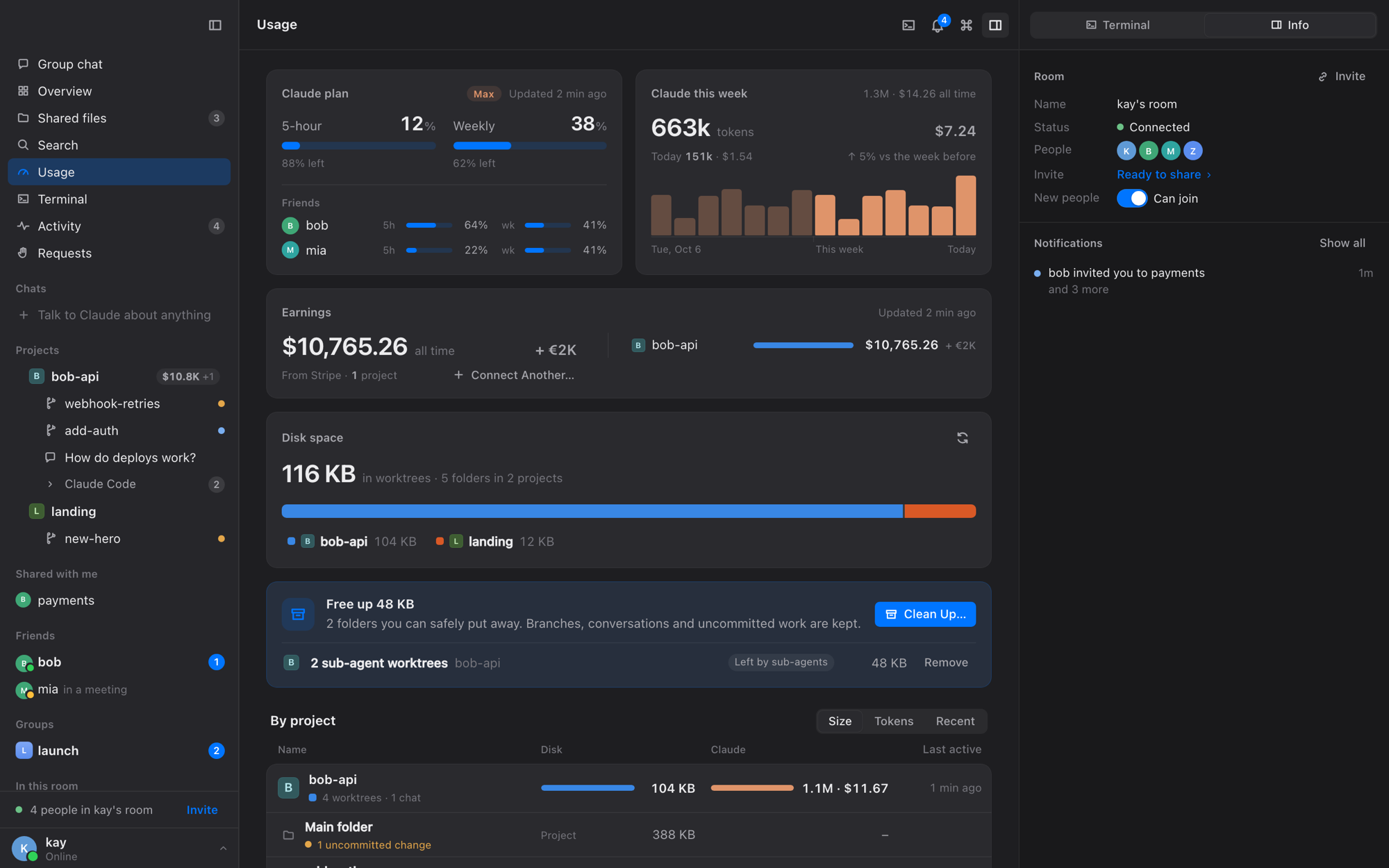This screenshot has height=868, width=1389.
Task: Click Remove for sub-agent worktrees
Action: [946, 663]
